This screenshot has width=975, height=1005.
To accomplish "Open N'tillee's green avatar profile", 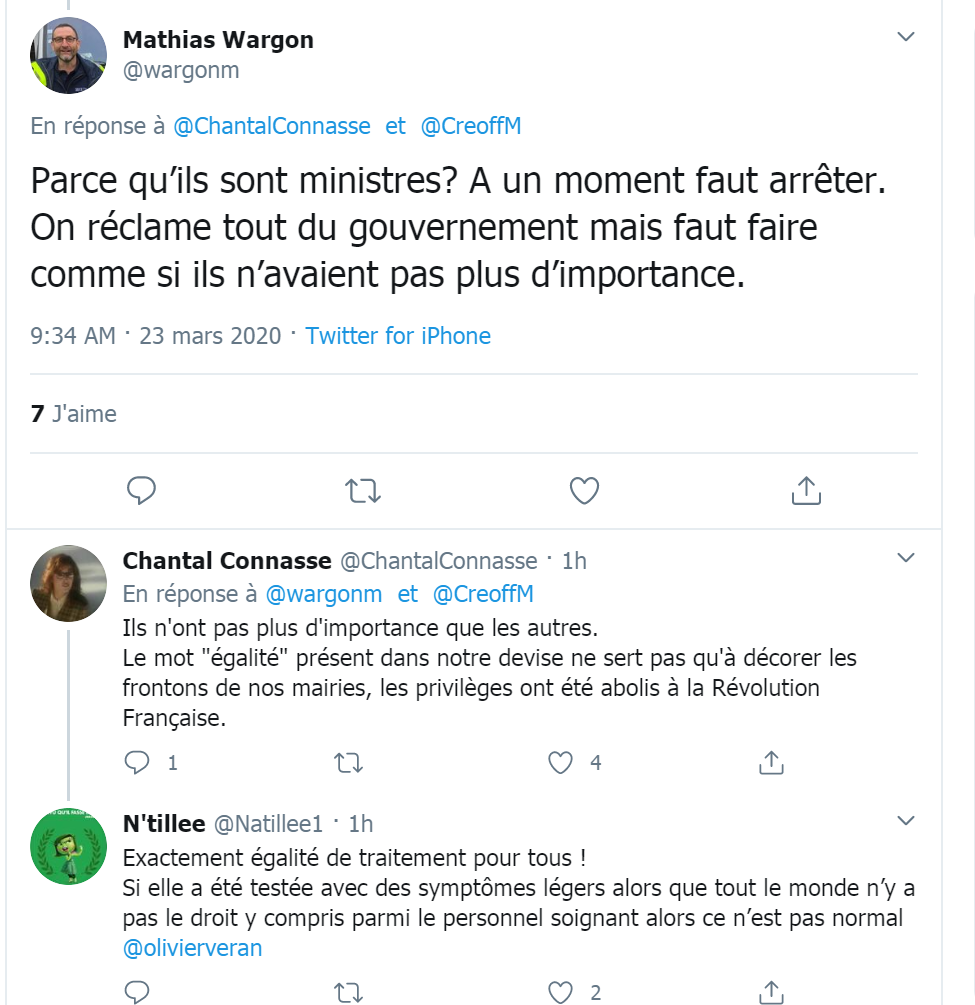I will [69, 846].
